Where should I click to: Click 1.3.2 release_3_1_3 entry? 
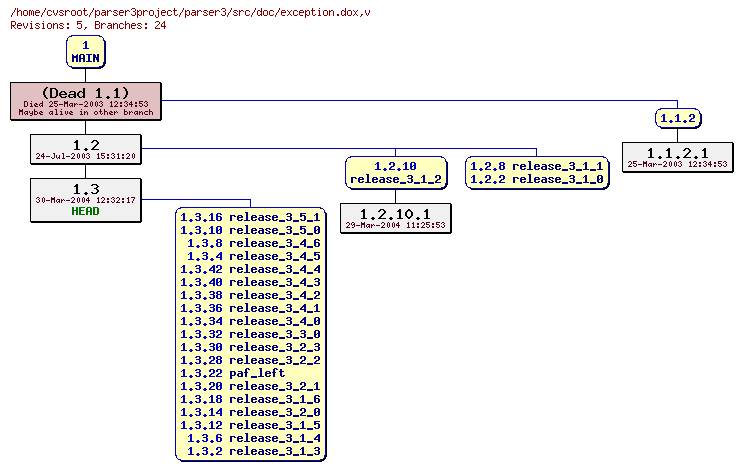(x=254, y=452)
